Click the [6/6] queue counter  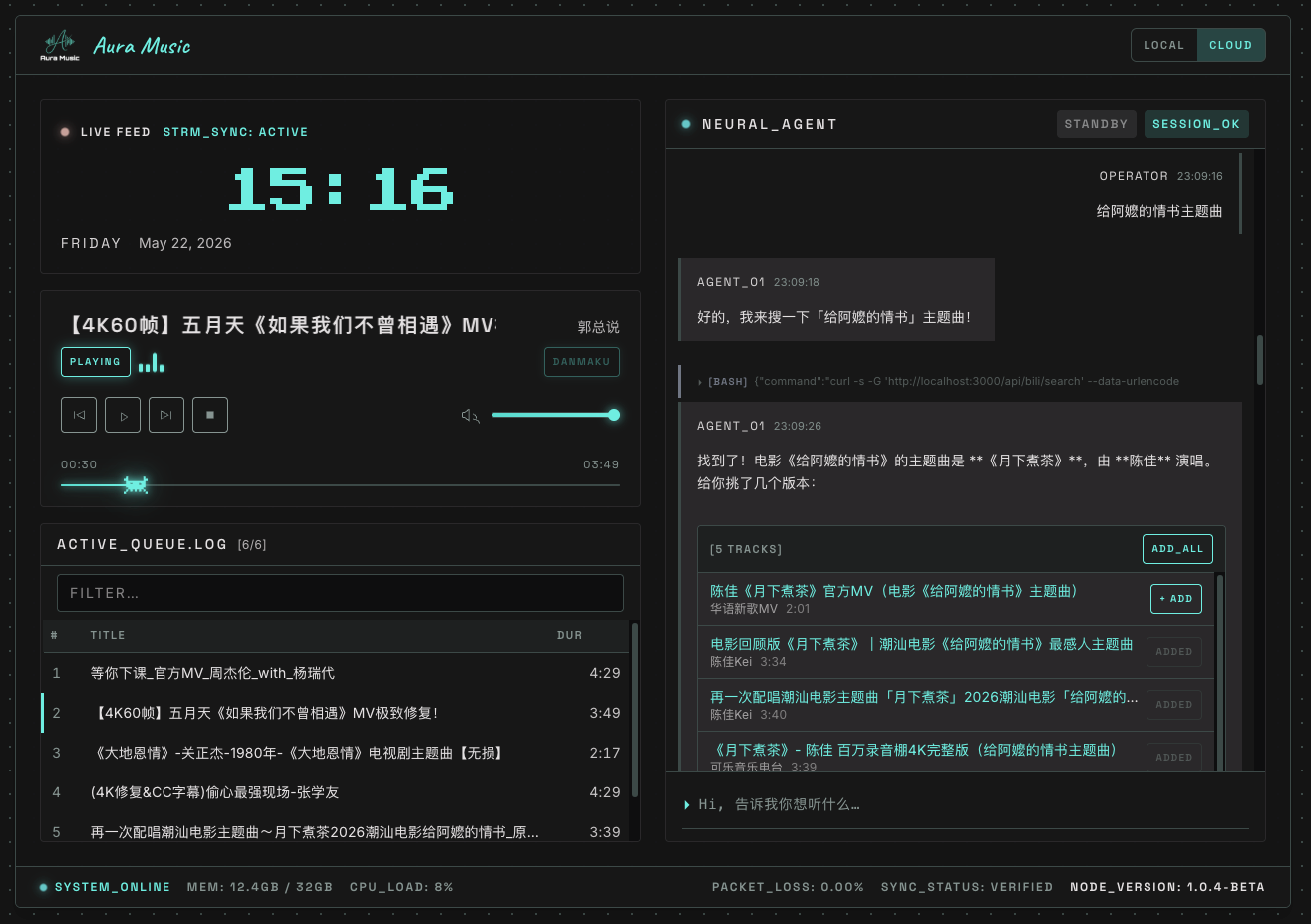click(x=252, y=545)
